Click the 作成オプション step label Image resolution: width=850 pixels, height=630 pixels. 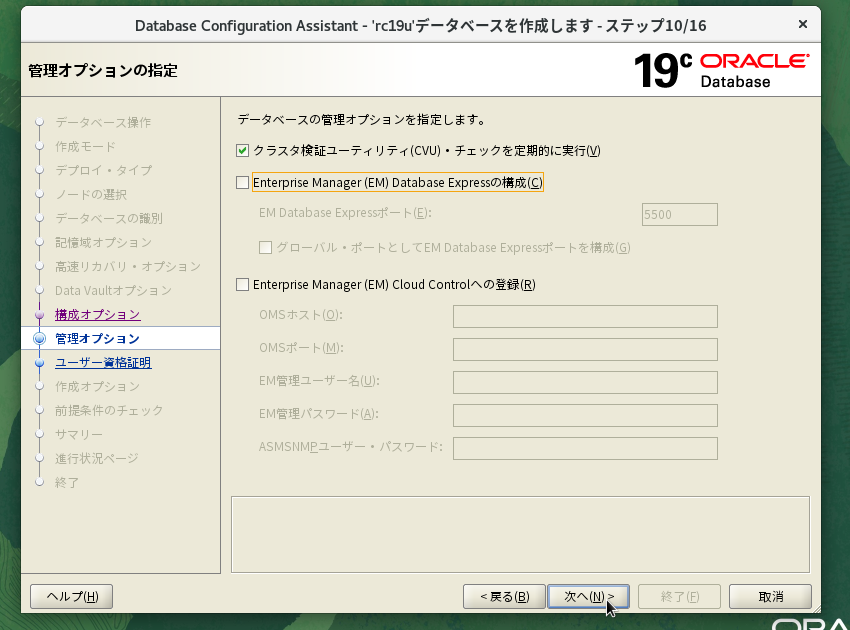(97, 387)
